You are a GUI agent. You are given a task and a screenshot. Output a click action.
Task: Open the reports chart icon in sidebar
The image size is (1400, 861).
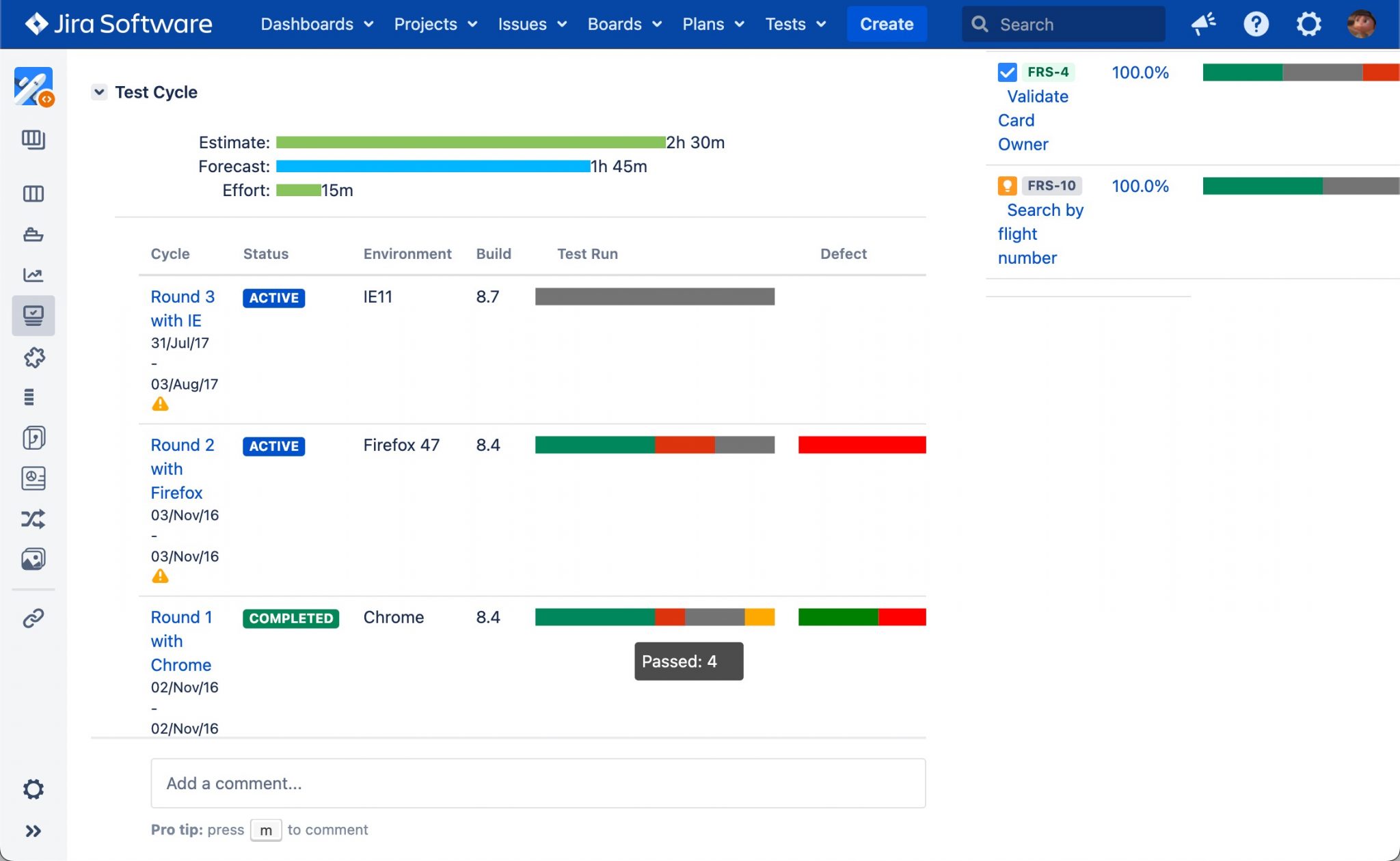click(x=33, y=275)
